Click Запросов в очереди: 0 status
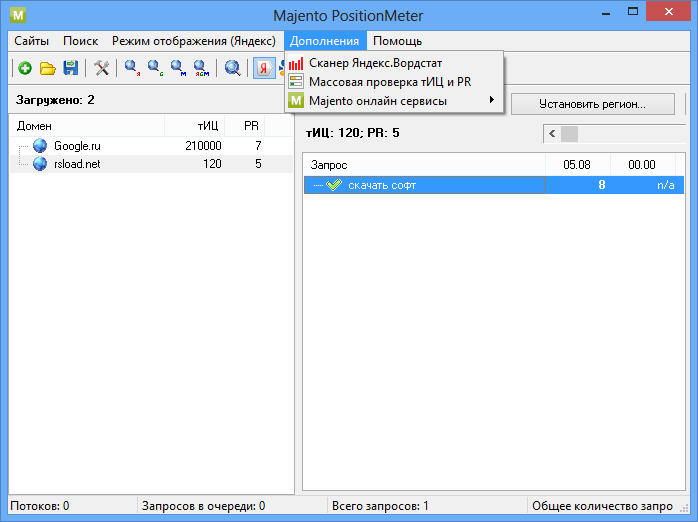Image resolution: width=698 pixels, height=522 pixels. coord(203,506)
